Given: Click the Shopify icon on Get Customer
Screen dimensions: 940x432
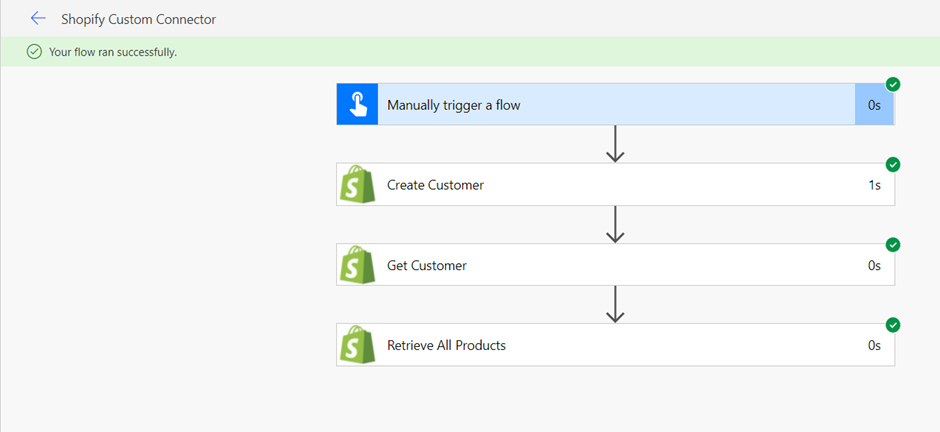Looking at the screenshot, I should point(357,264).
